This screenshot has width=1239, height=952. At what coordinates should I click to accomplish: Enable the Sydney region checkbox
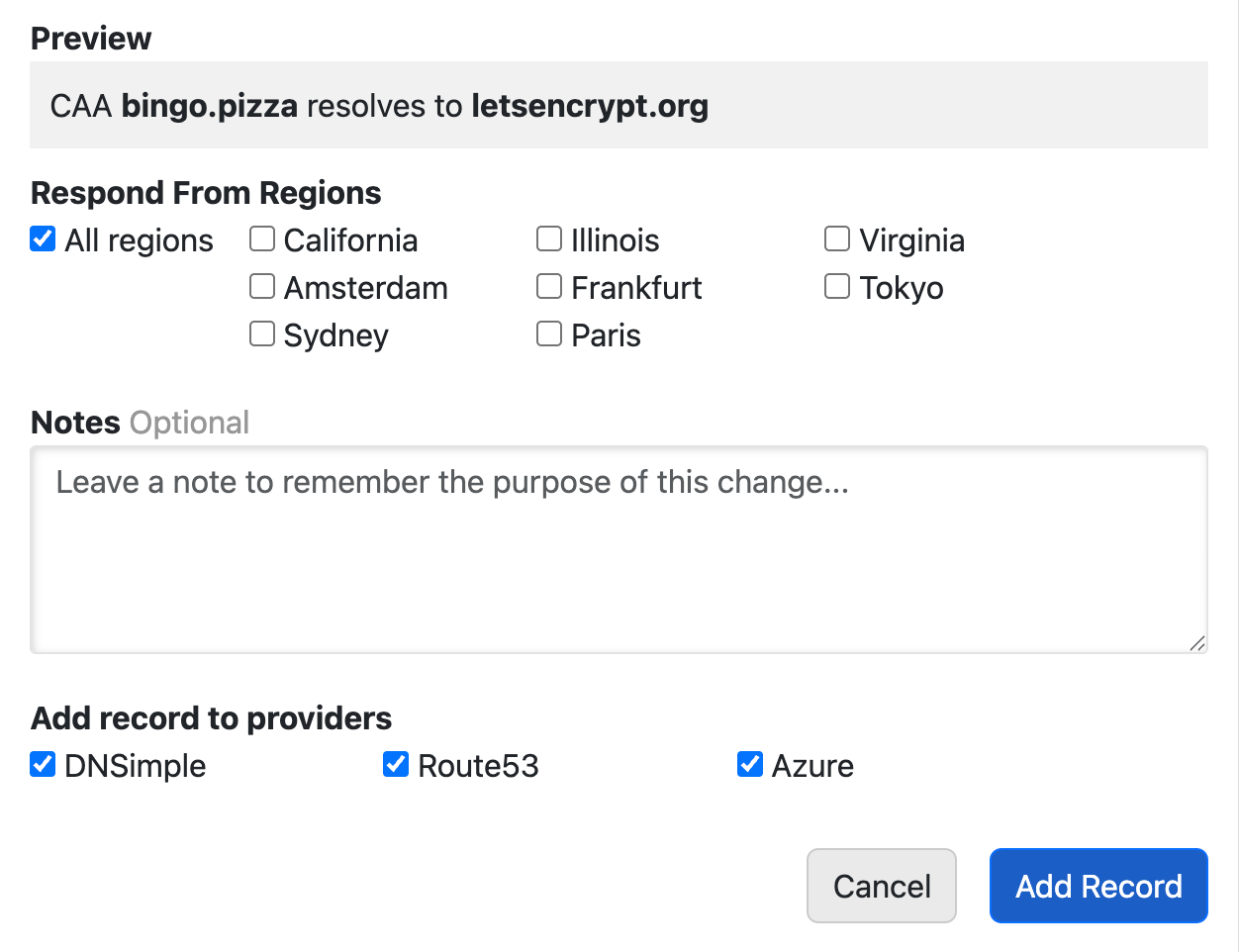261,333
